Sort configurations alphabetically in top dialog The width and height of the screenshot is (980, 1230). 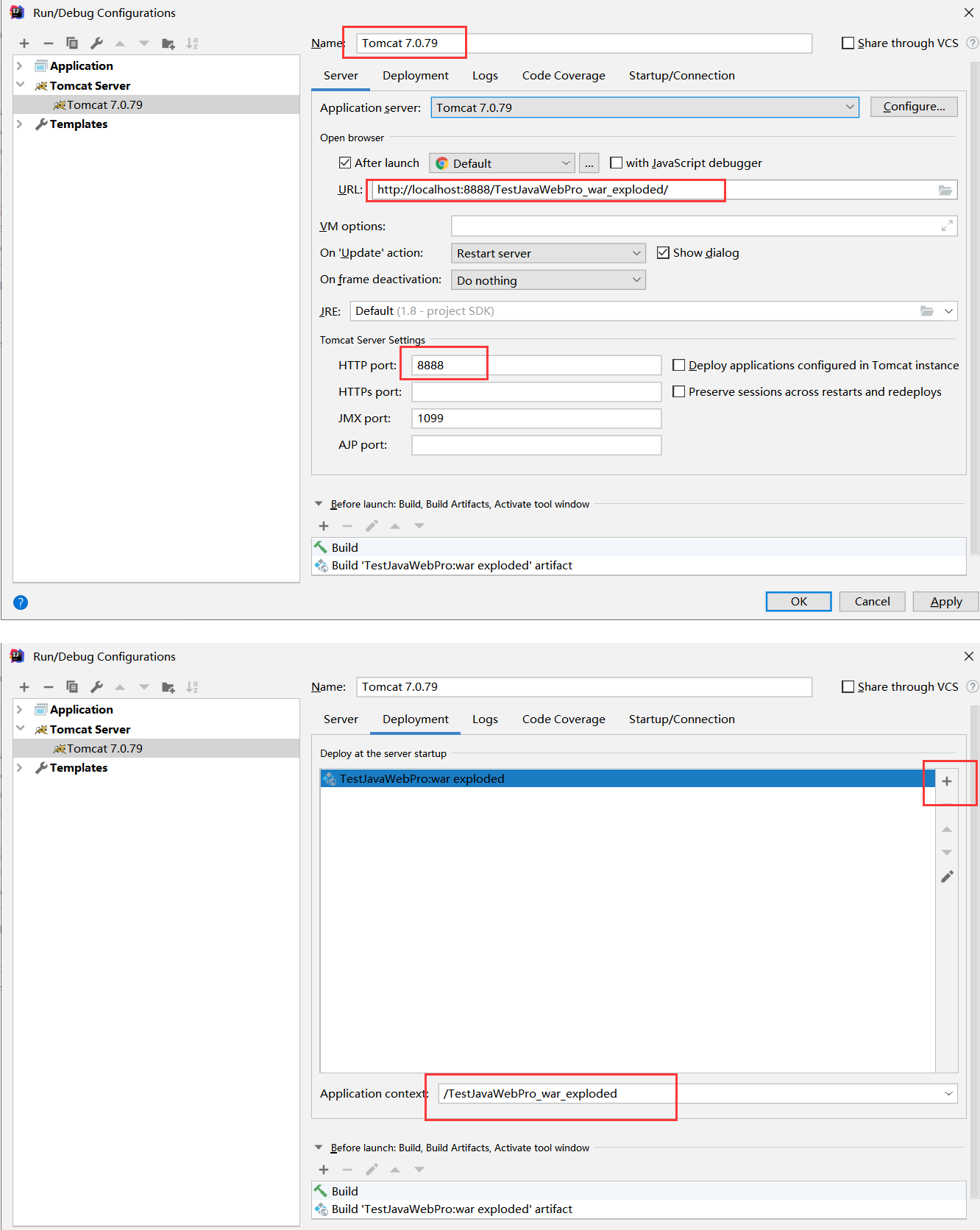pos(192,43)
